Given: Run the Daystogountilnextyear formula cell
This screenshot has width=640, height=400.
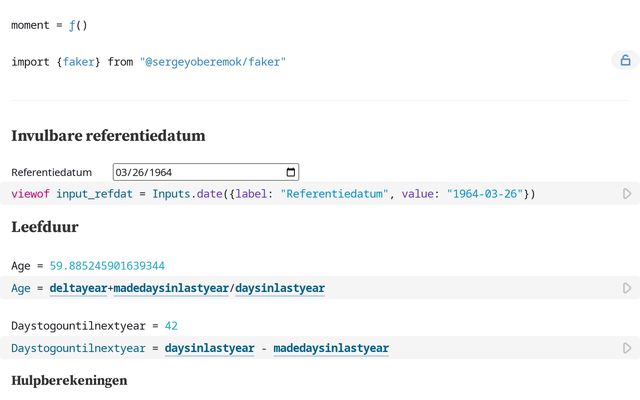Looking at the screenshot, I should tap(627, 348).
